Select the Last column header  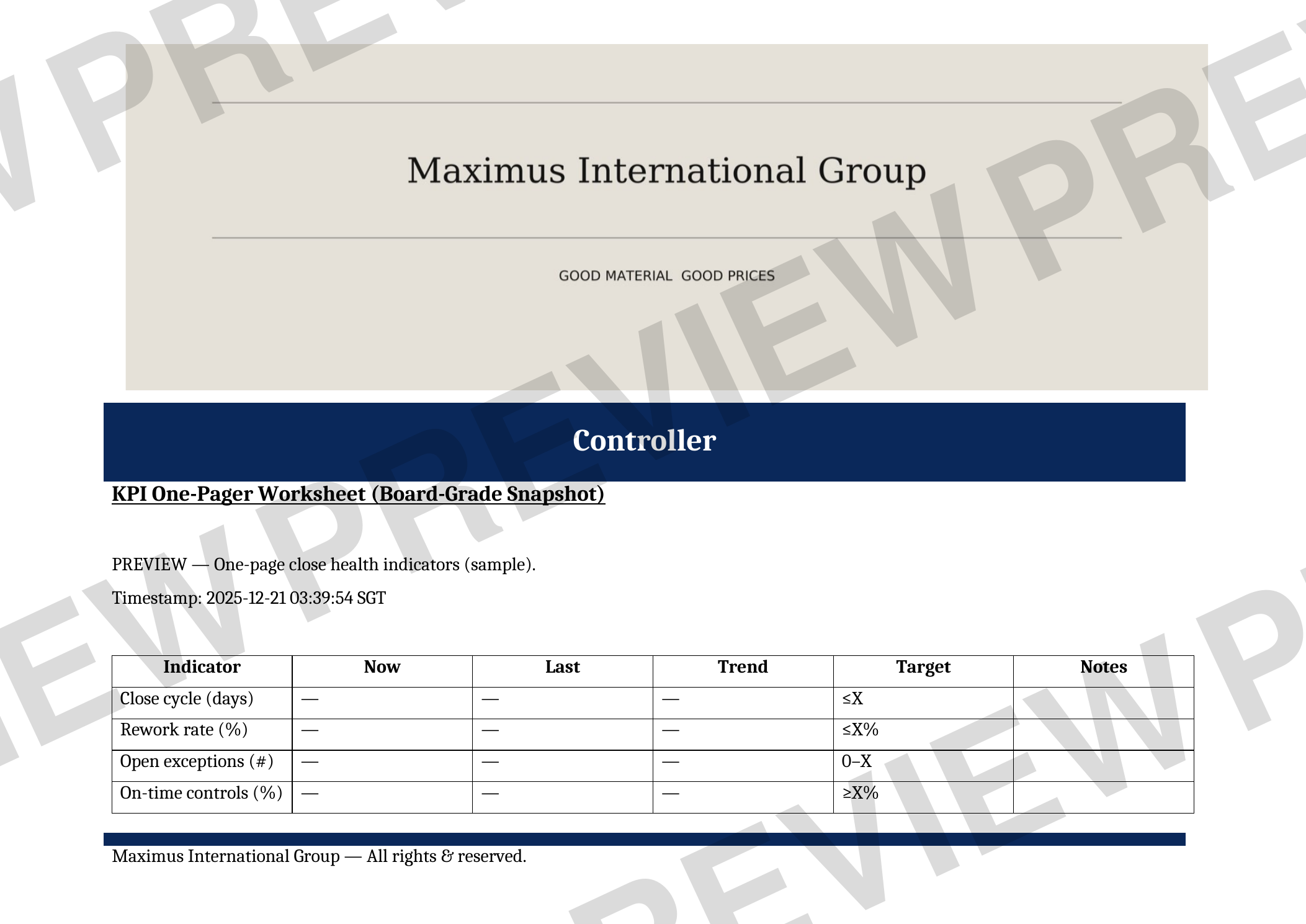click(x=562, y=666)
